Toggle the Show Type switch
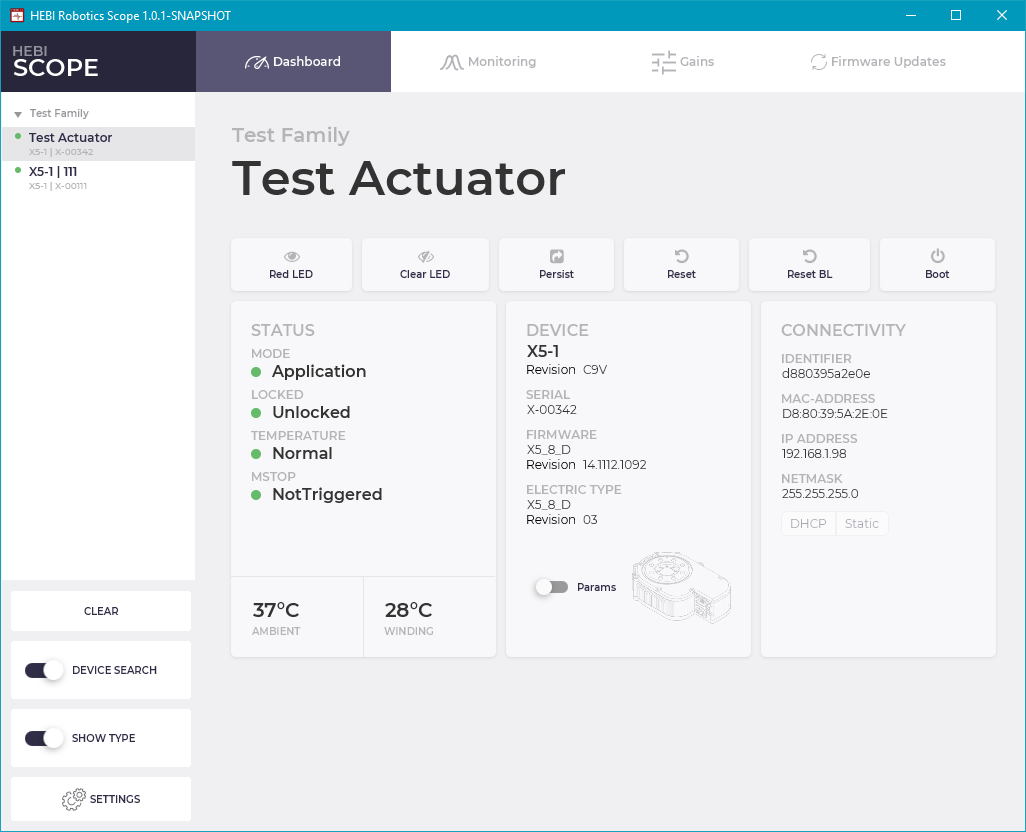This screenshot has height=832, width=1026. click(44, 738)
